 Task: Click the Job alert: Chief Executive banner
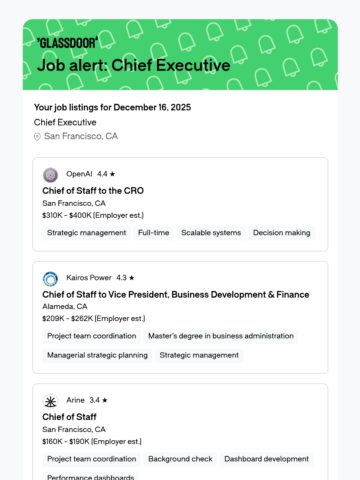[x=180, y=55]
